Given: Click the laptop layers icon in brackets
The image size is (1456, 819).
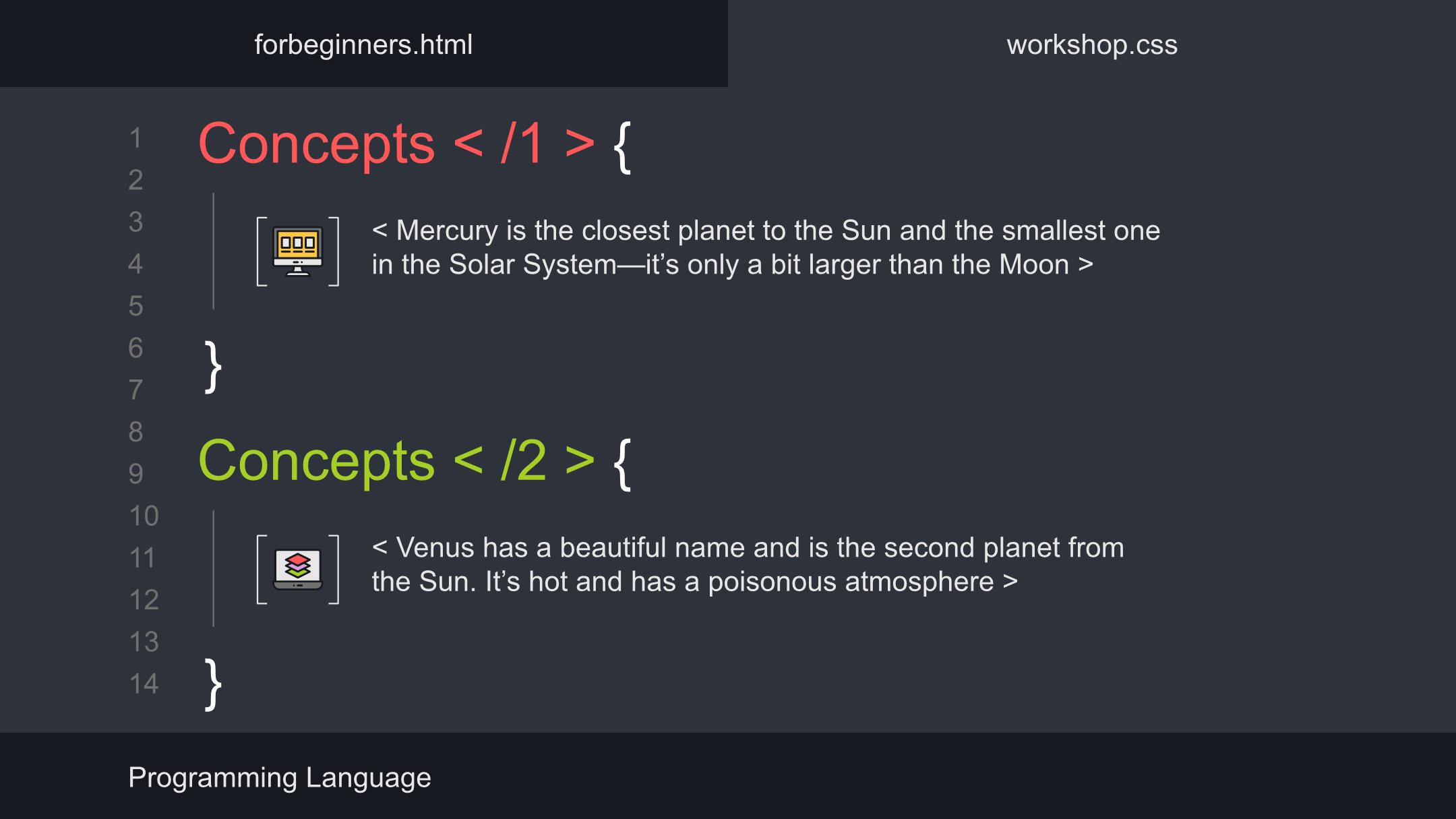Looking at the screenshot, I should tap(298, 569).
